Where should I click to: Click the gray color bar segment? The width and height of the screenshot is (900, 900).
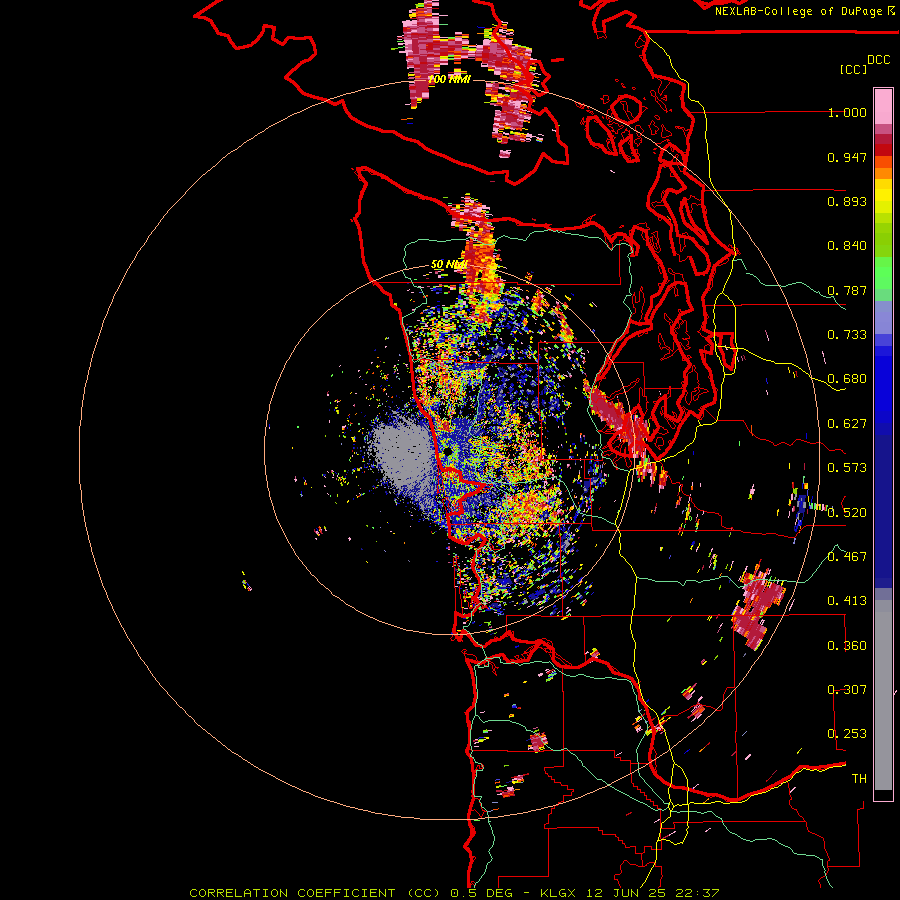[x=883, y=695]
